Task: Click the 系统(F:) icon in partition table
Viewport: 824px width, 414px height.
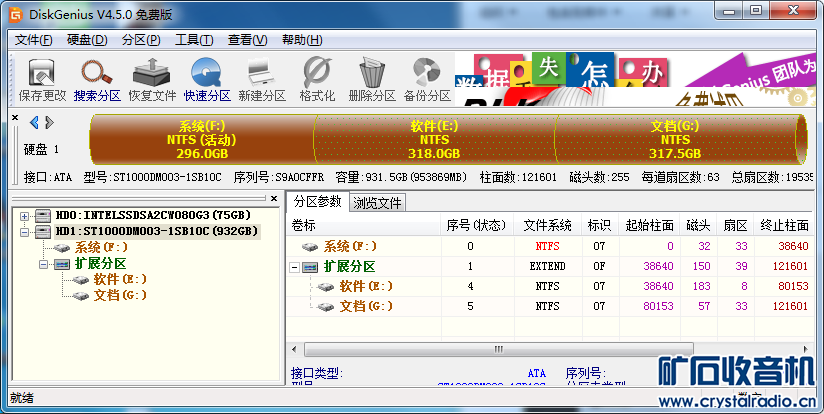Action: [310, 246]
